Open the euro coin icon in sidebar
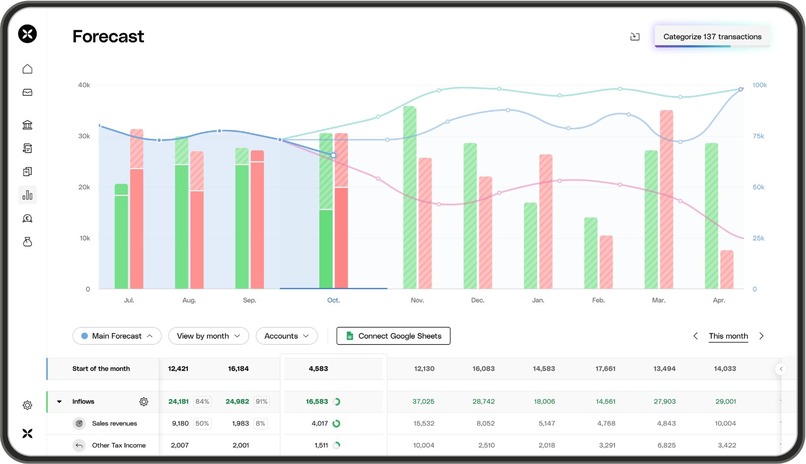The width and height of the screenshot is (806, 464). [27, 218]
